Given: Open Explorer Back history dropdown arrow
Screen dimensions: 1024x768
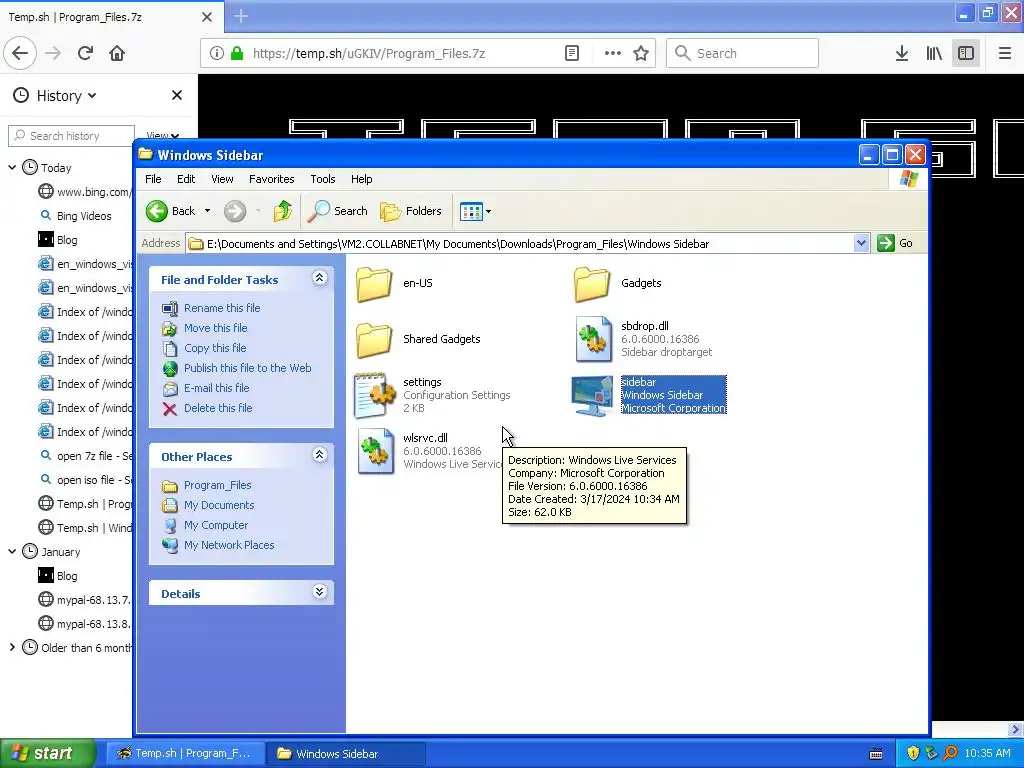Looking at the screenshot, I should 207,211.
